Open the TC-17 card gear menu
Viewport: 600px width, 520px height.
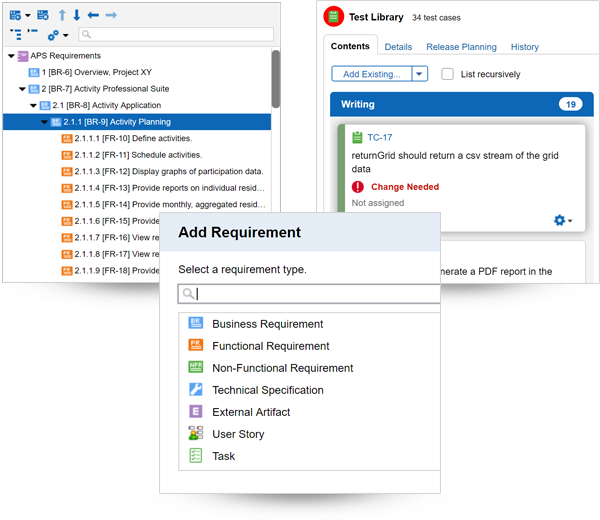(563, 220)
